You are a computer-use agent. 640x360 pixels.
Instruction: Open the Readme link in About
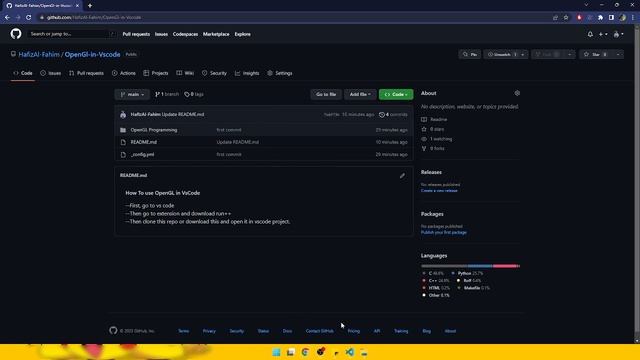tap(434, 119)
